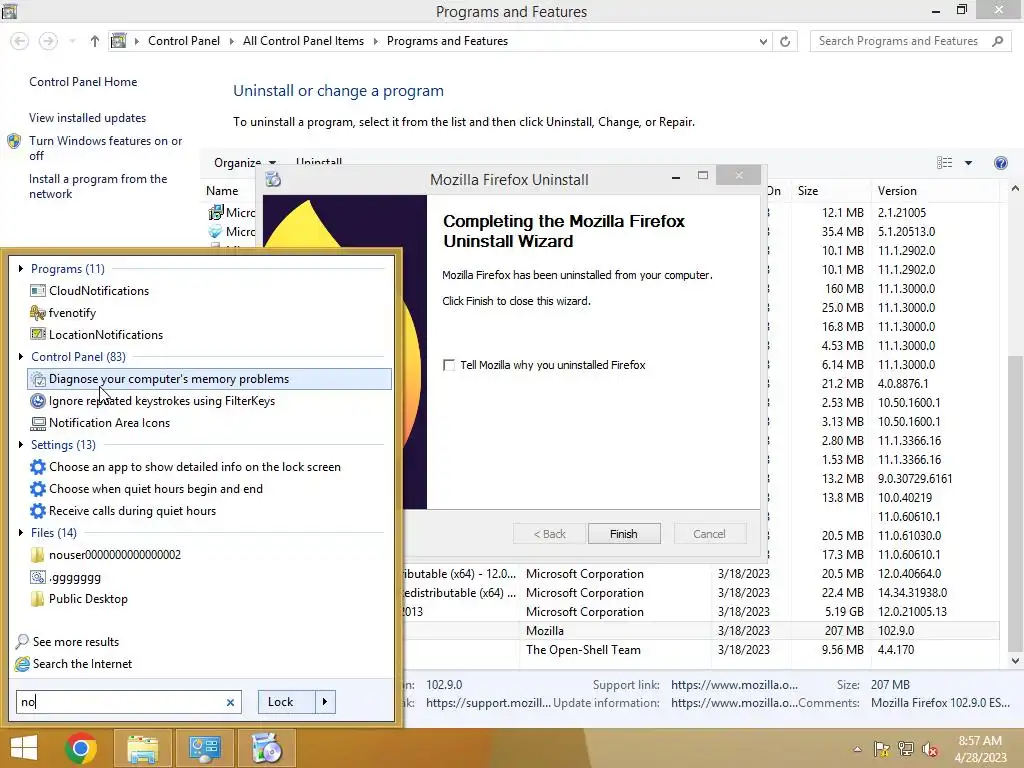Viewport: 1024px width, 768px height.
Task: Collapse the Files (14) group
Action: [x=21, y=532]
